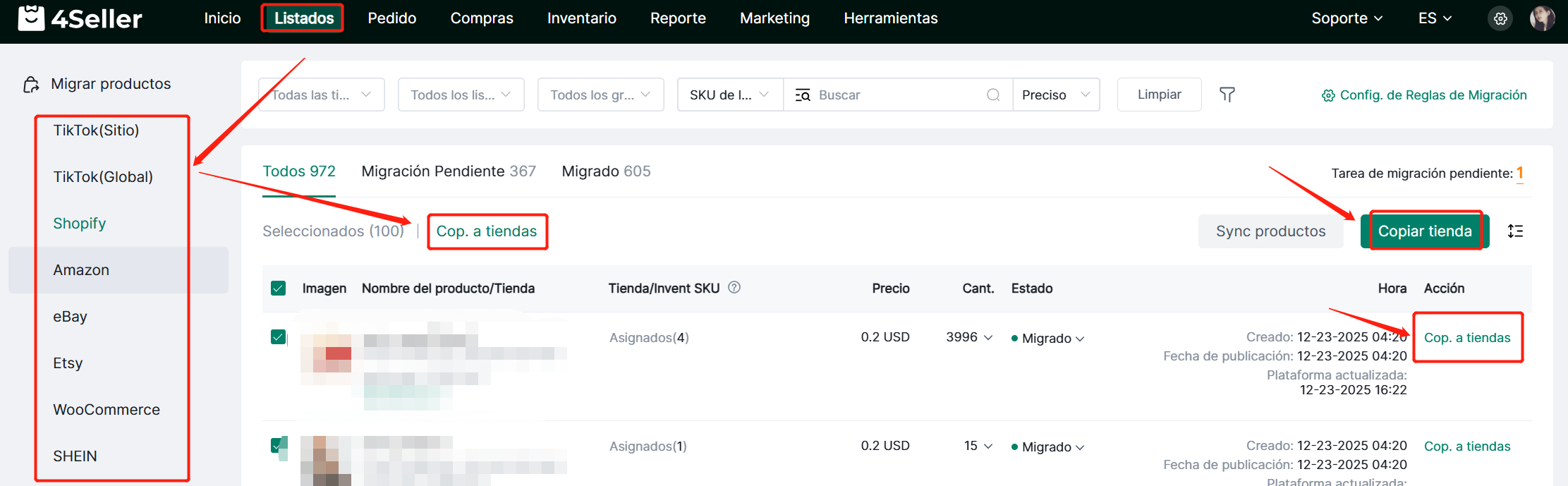Click the Migrar productos sidebar icon
The width and height of the screenshot is (1568, 486).
pyautogui.click(x=31, y=85)
